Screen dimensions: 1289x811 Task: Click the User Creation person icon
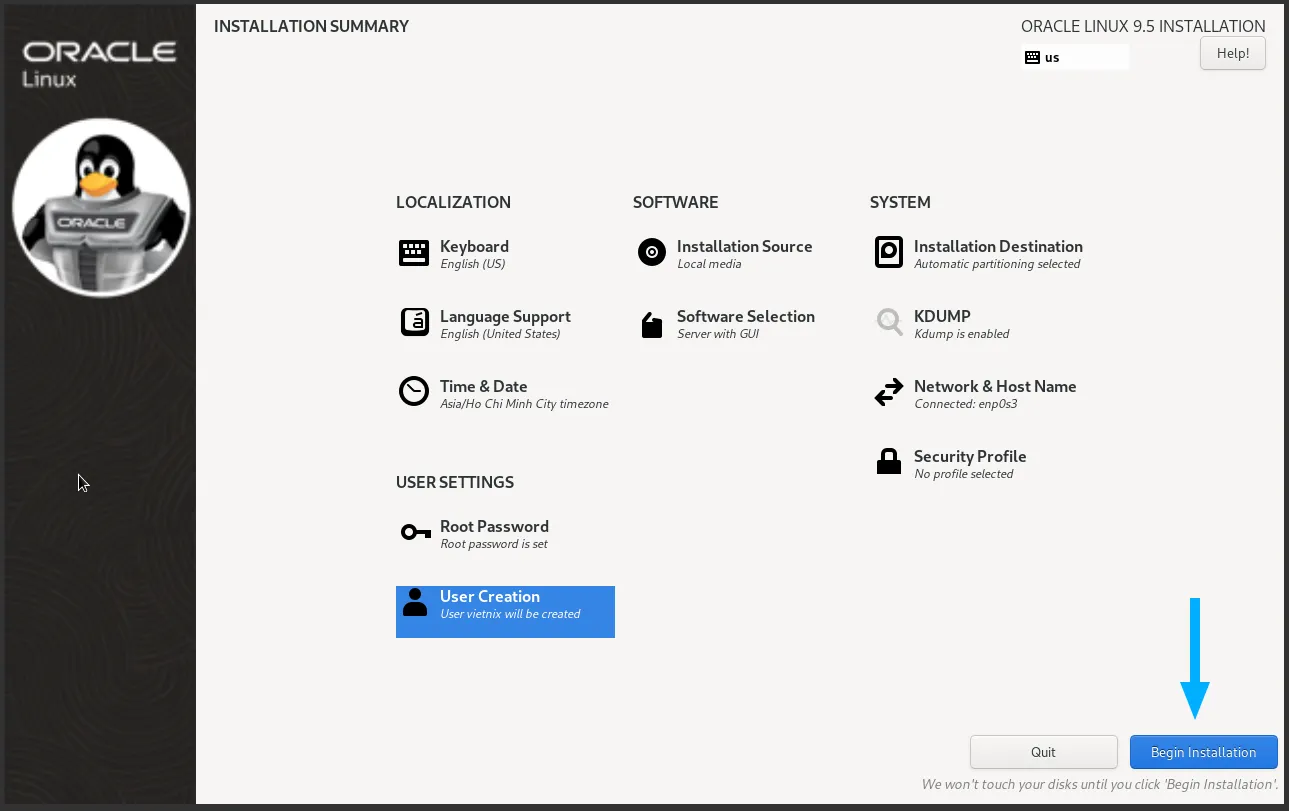click(414, 602)
